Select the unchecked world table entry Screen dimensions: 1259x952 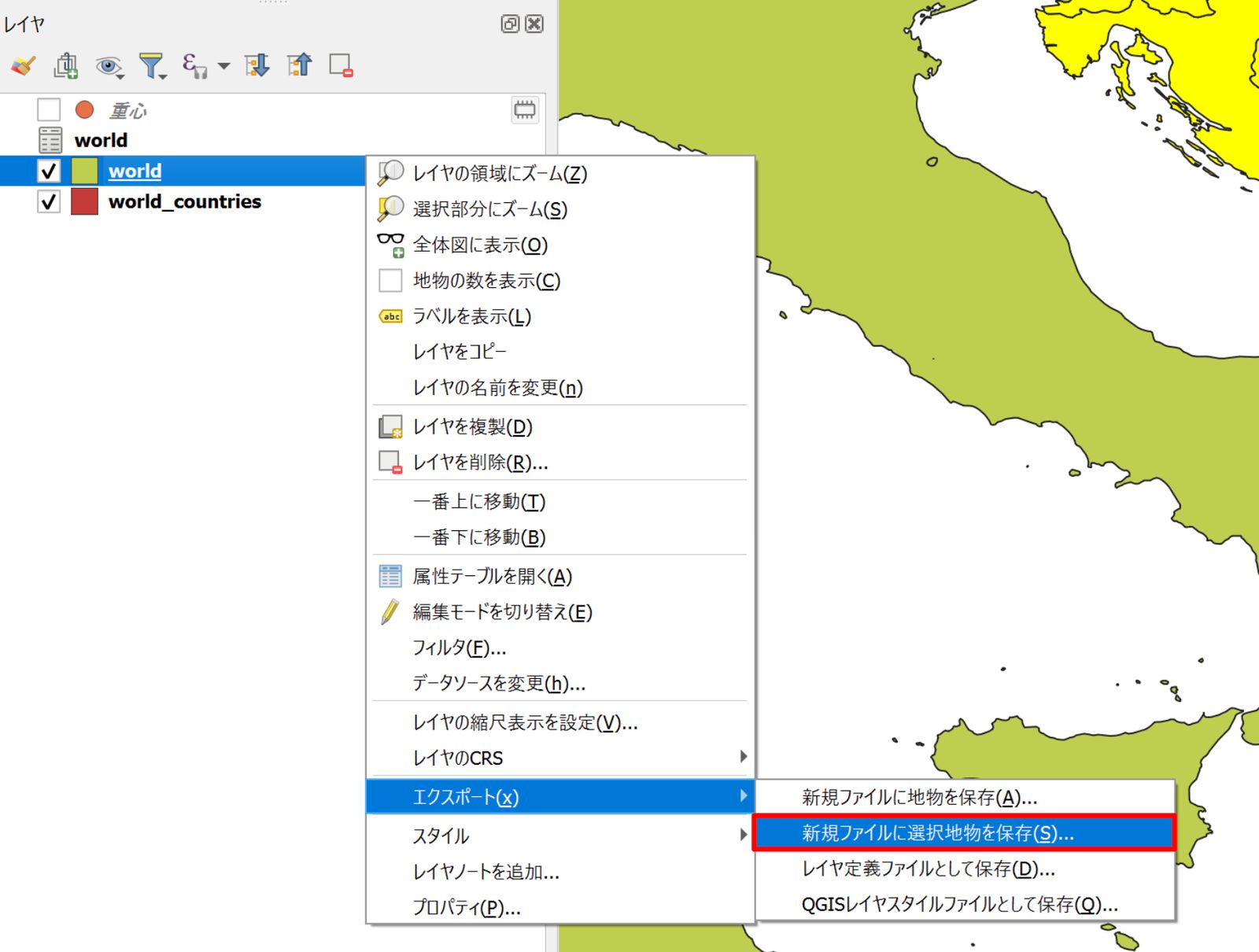[101, 140]
